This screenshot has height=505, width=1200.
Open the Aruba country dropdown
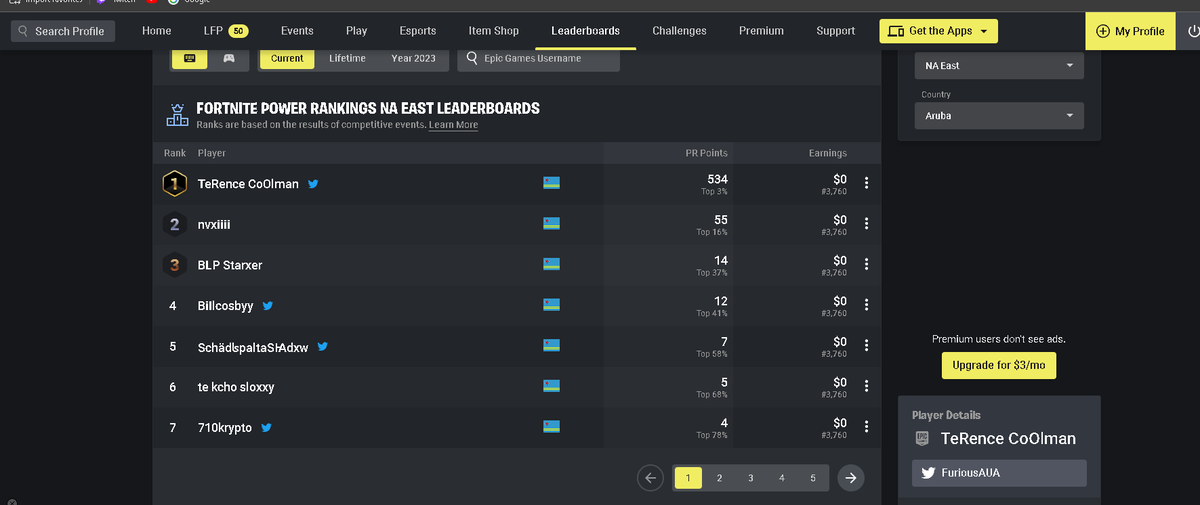click(1000, 116)
